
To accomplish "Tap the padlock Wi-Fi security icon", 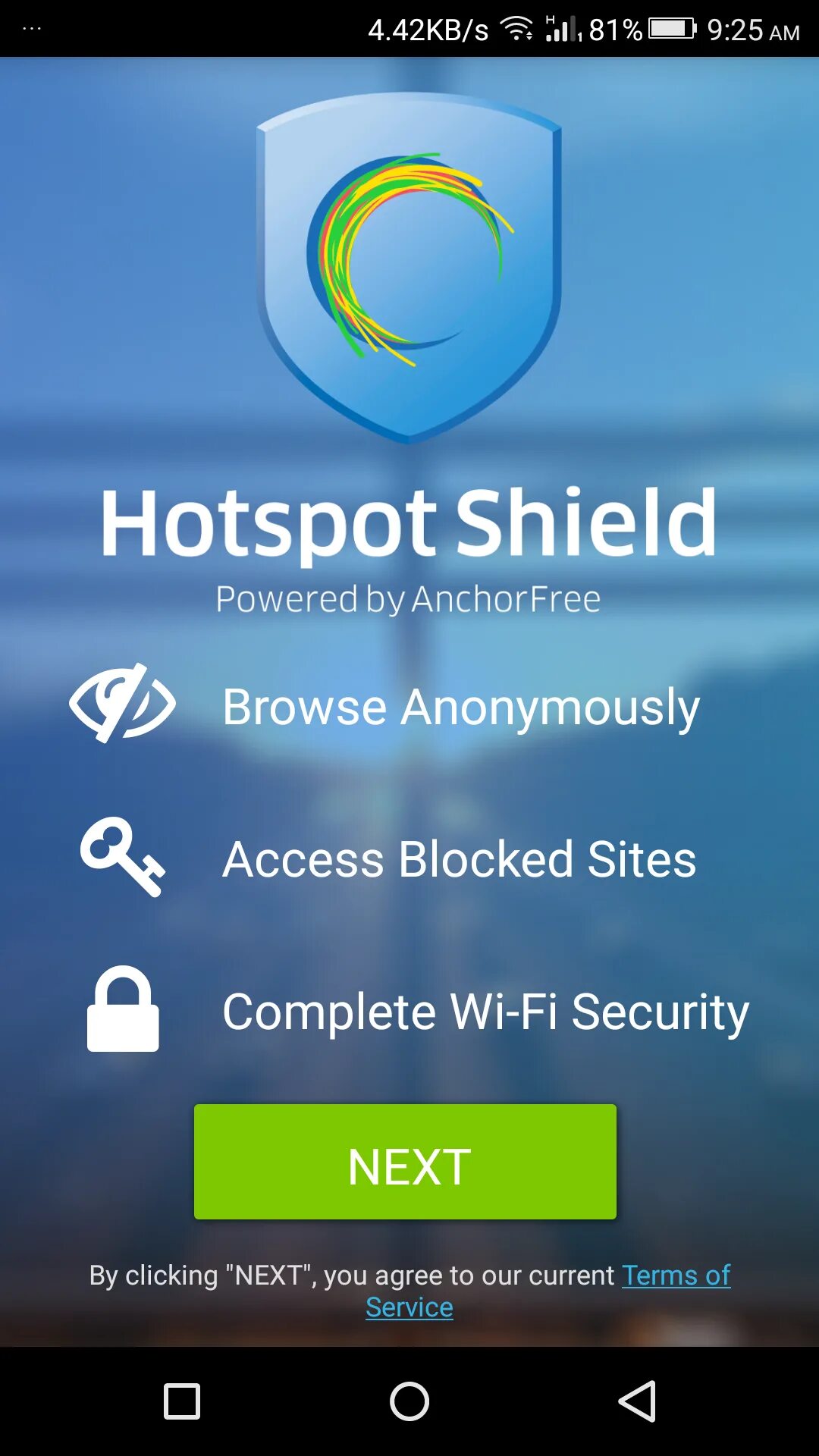I will pos(123,1009).
